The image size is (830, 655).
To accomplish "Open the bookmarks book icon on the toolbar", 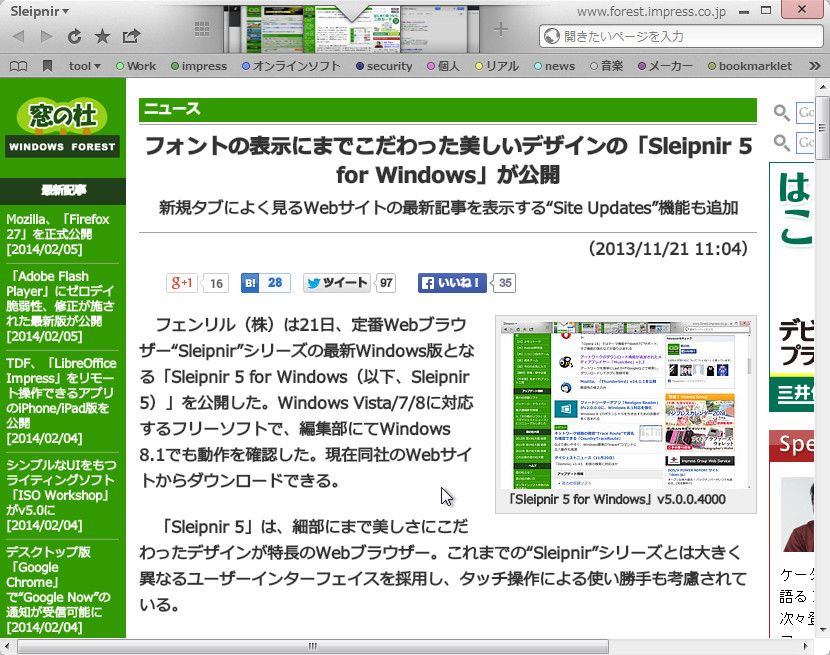I will (x=19, y=66).
